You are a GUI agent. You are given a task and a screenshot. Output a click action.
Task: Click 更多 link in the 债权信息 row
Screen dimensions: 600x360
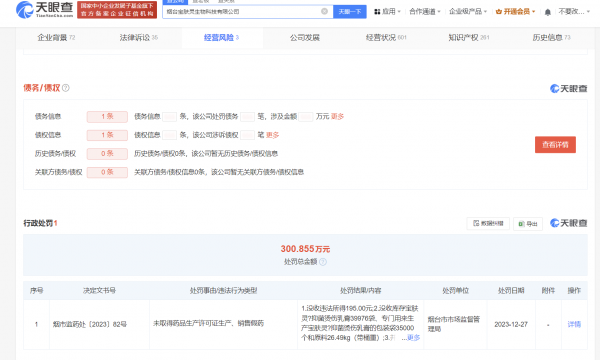click(272, 135)
